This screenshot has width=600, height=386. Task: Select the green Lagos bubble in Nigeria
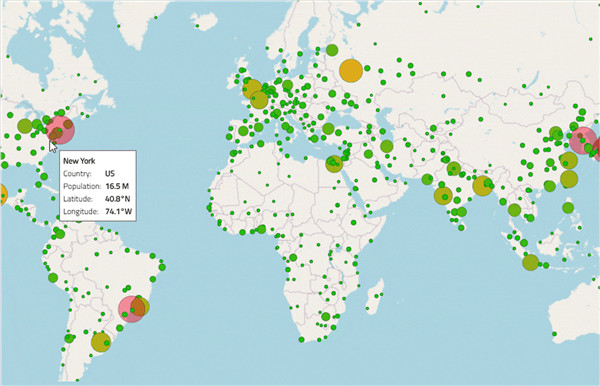point(261,229)
